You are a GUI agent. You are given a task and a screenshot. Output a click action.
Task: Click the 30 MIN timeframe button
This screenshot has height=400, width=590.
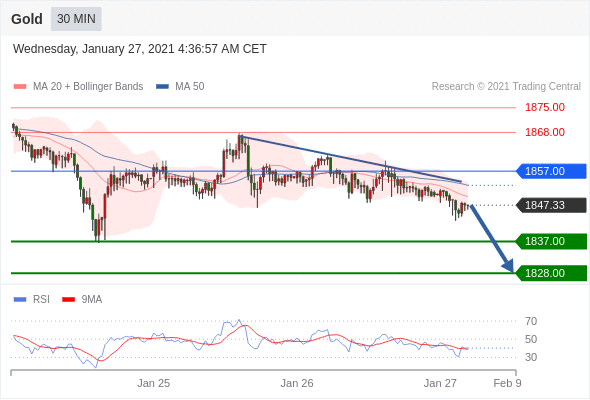coord(76,19)
